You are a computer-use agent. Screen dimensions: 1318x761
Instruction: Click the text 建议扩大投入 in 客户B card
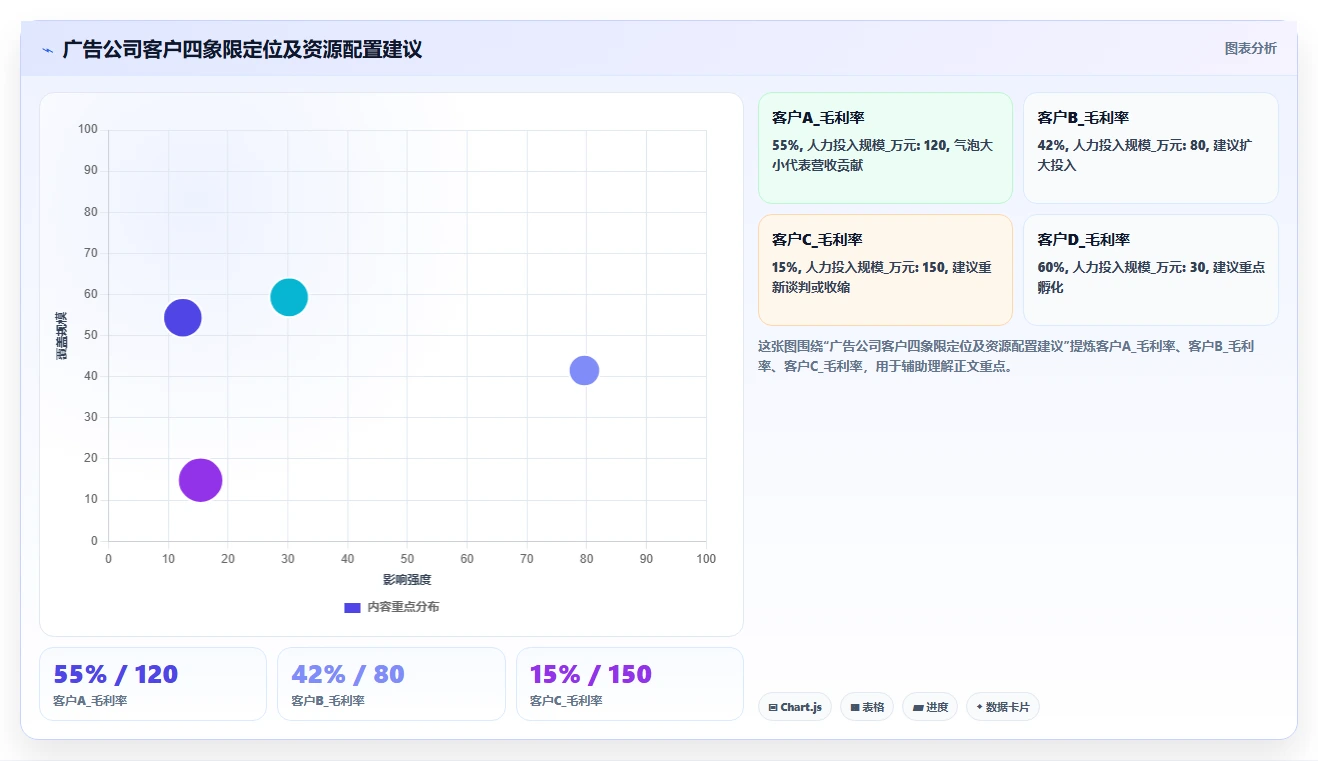click(x=1145, y=155)
